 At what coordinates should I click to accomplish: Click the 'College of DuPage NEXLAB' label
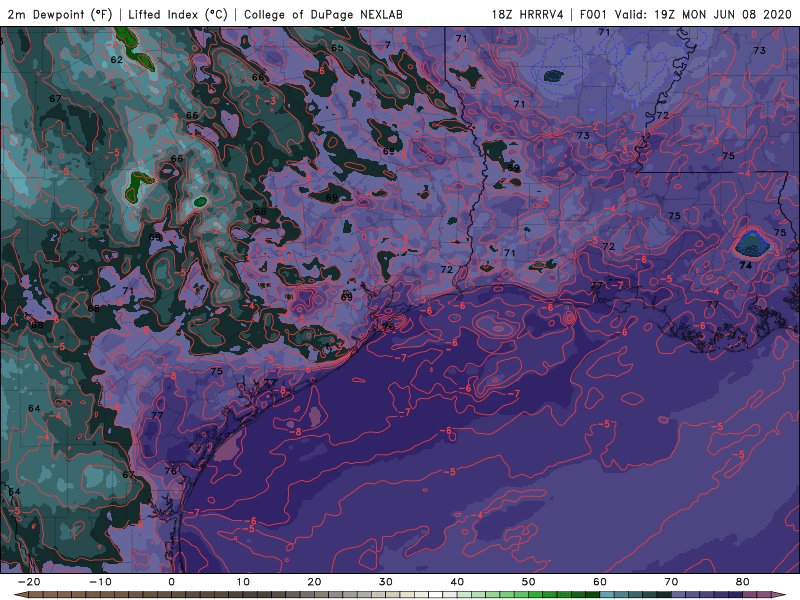click(x=323, y=14)
